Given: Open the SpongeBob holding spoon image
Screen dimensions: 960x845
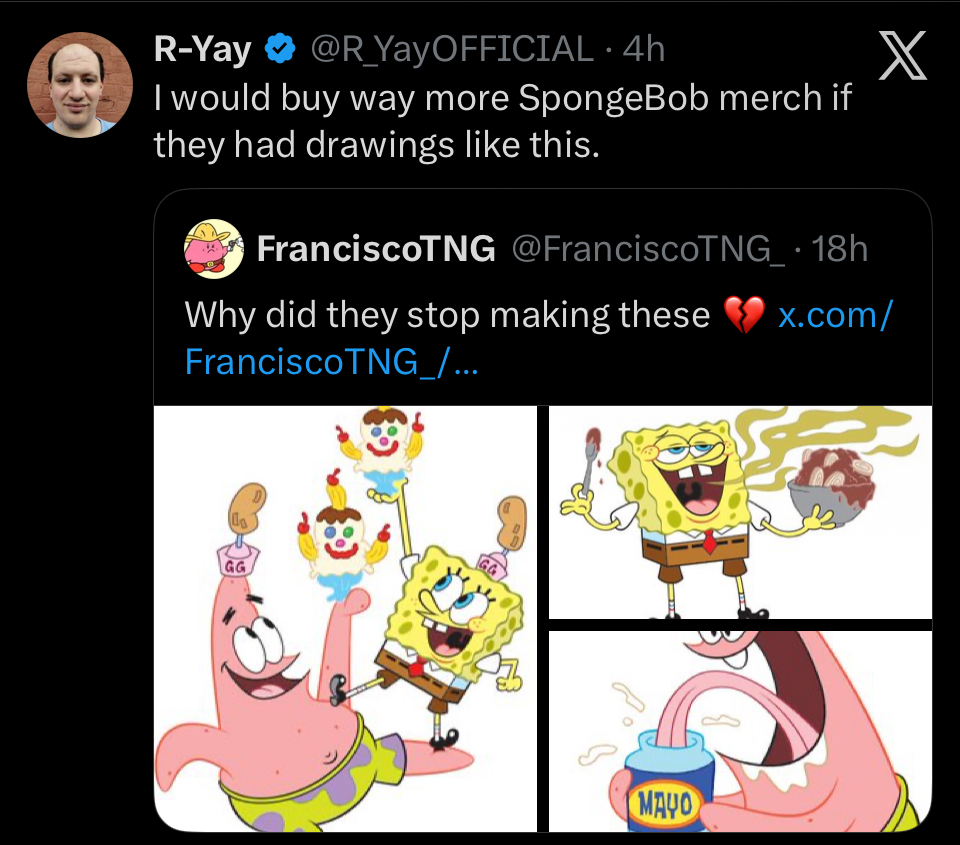Looking at the screenshot, I should coord(740,512).
